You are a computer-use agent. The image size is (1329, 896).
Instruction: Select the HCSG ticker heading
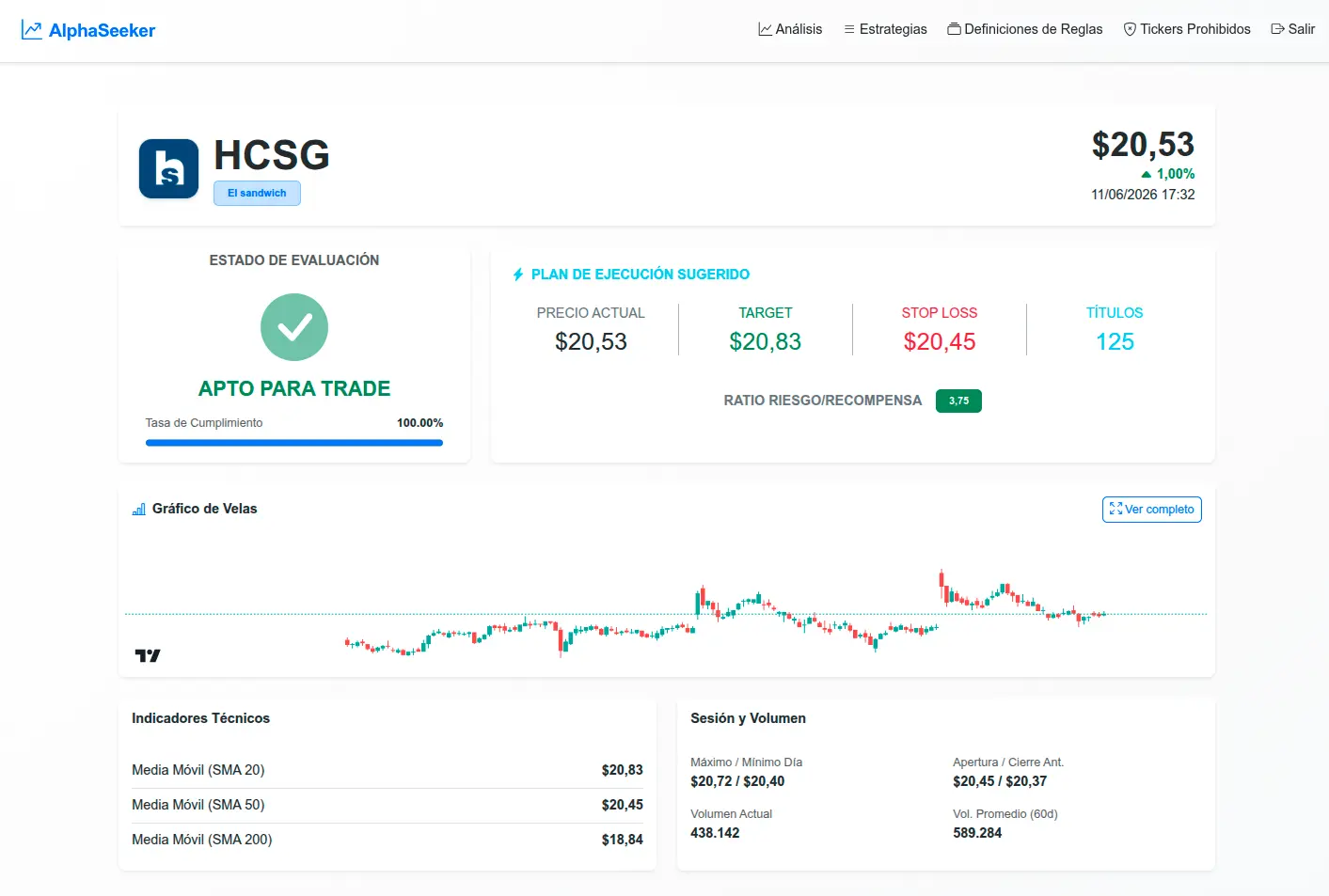(x=272, y=155)
